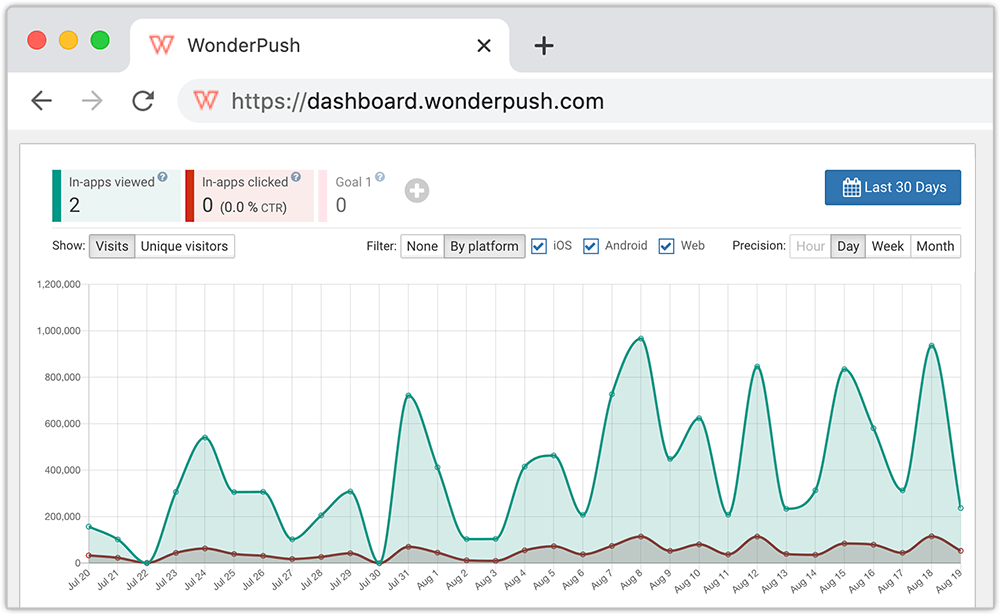Click the Aug 18 green data point
Image resolution: width=1000 pixels, height=615 pixels.
(x=932, y=346)
